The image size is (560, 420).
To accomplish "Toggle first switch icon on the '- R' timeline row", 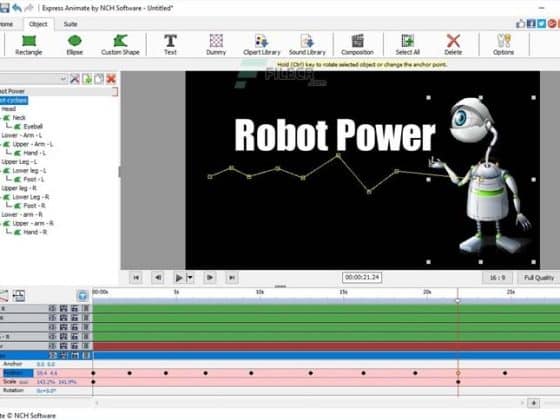I will click(x=52, y=336).
